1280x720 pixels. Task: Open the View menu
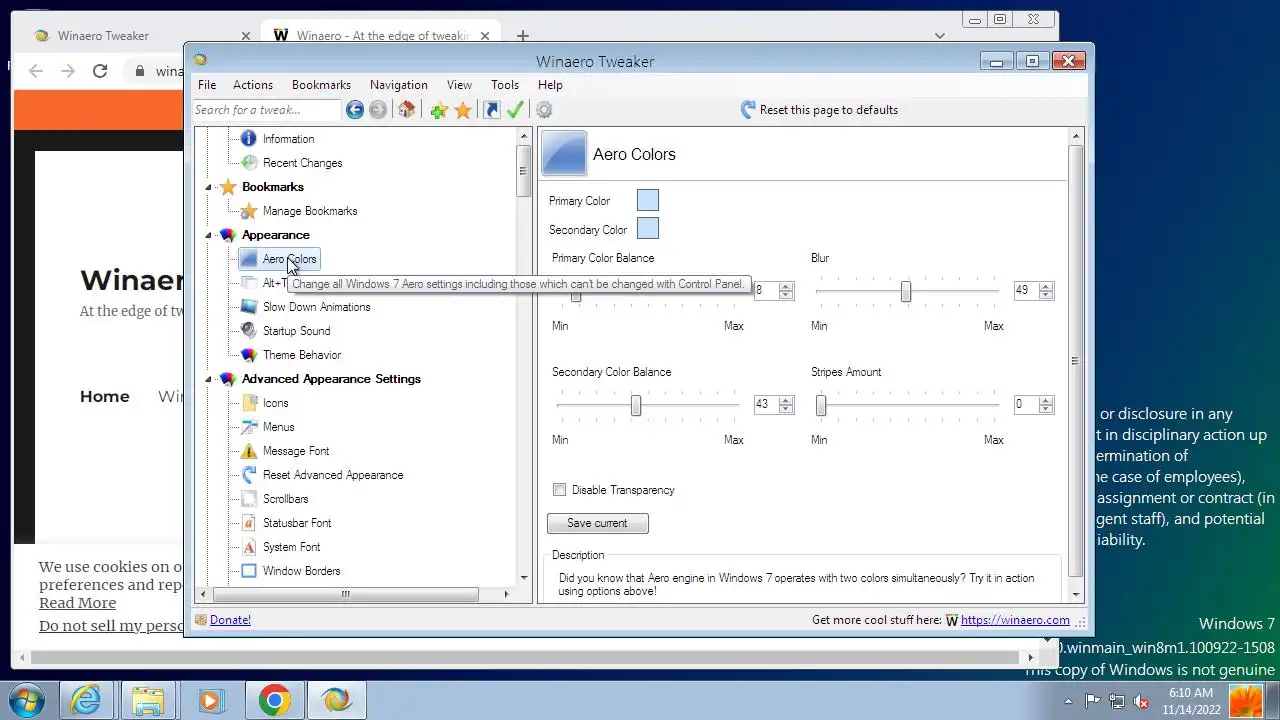pyautogui.click(x=460, y=85)
